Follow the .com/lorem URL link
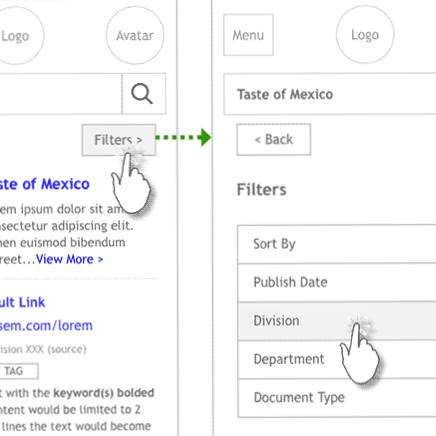 pos(46,326)
